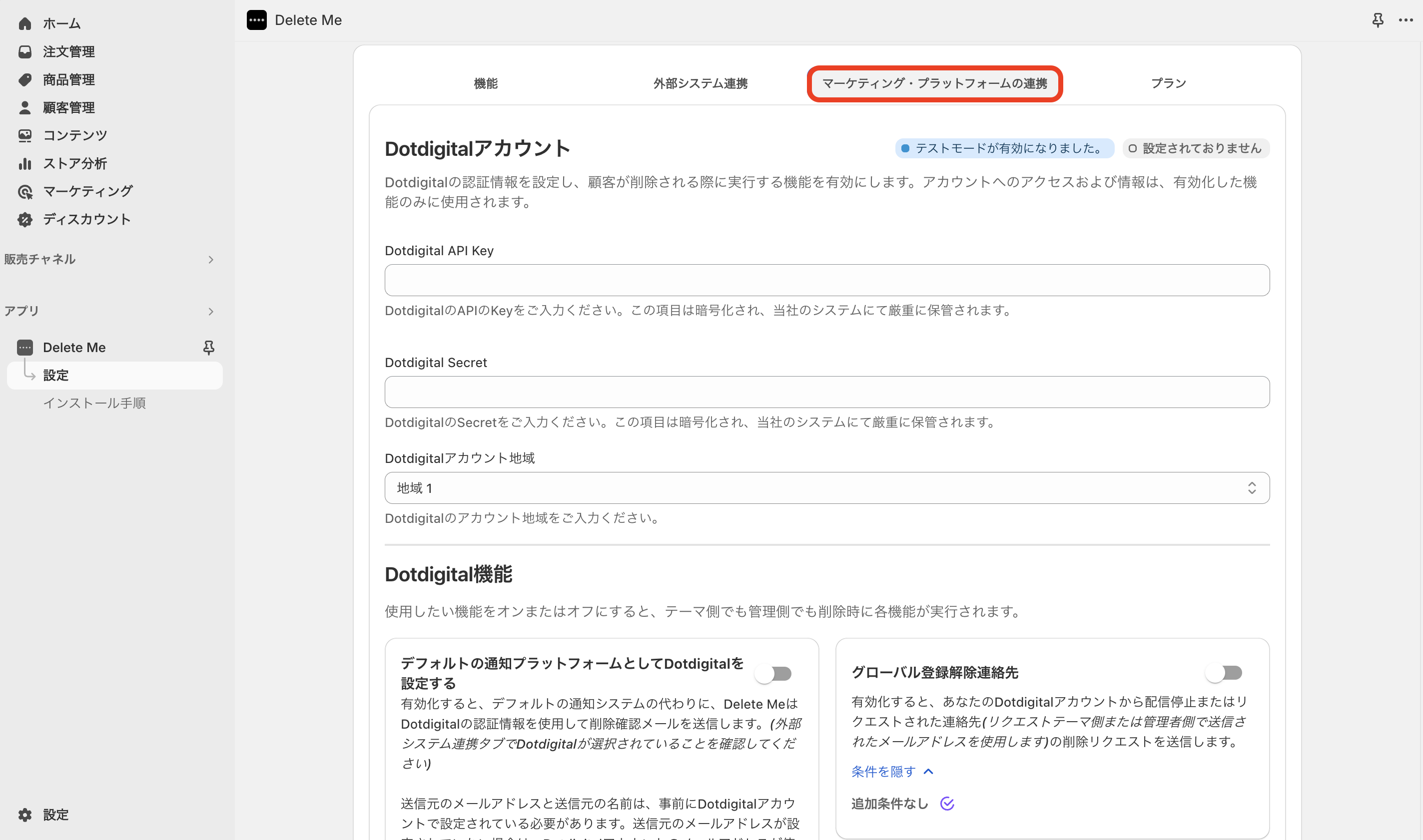
Task: Open マーケティング in the sidebar
Action: click(88, 191)
